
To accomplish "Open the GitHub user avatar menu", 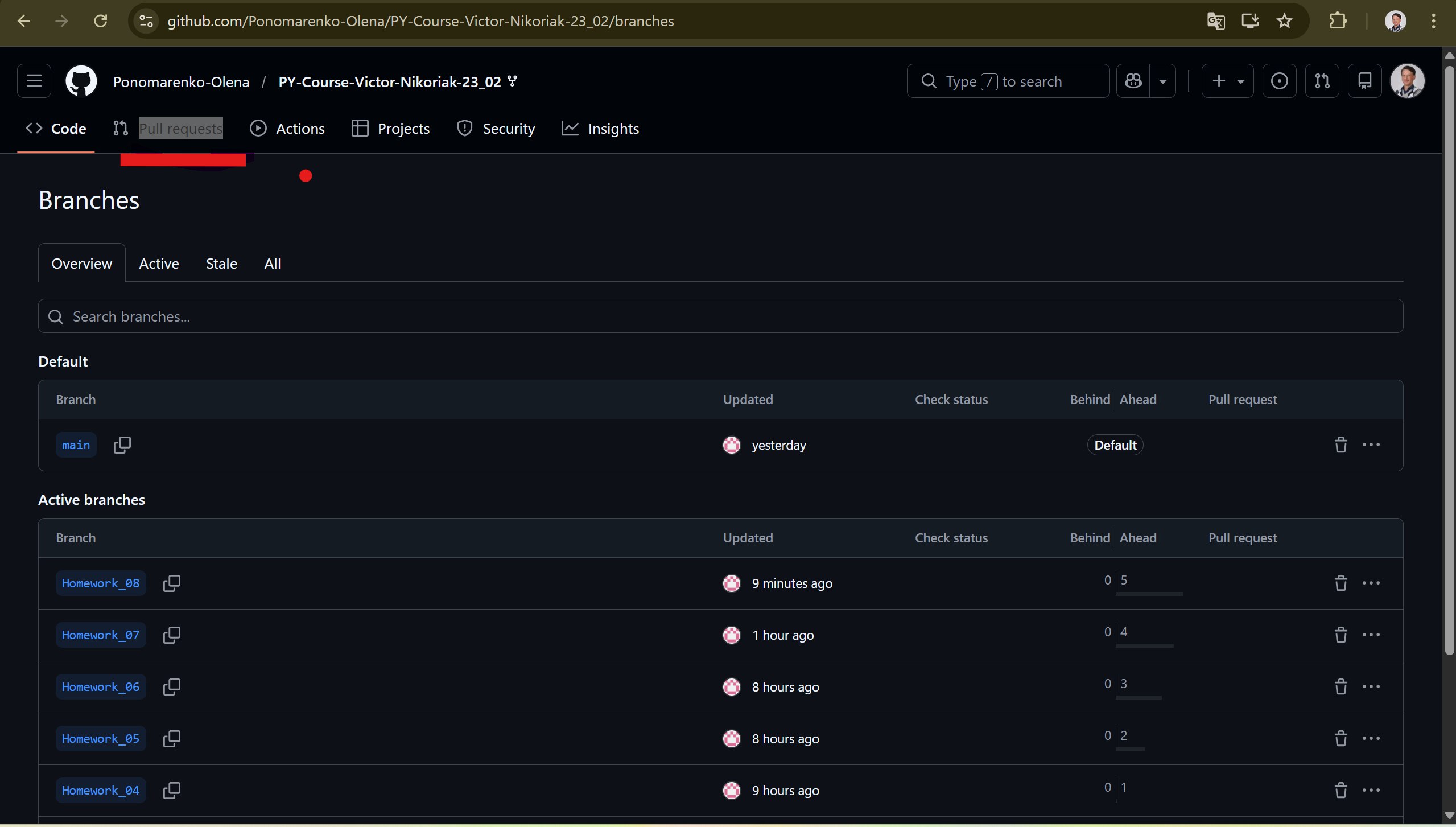I will tap(1407, 81).
